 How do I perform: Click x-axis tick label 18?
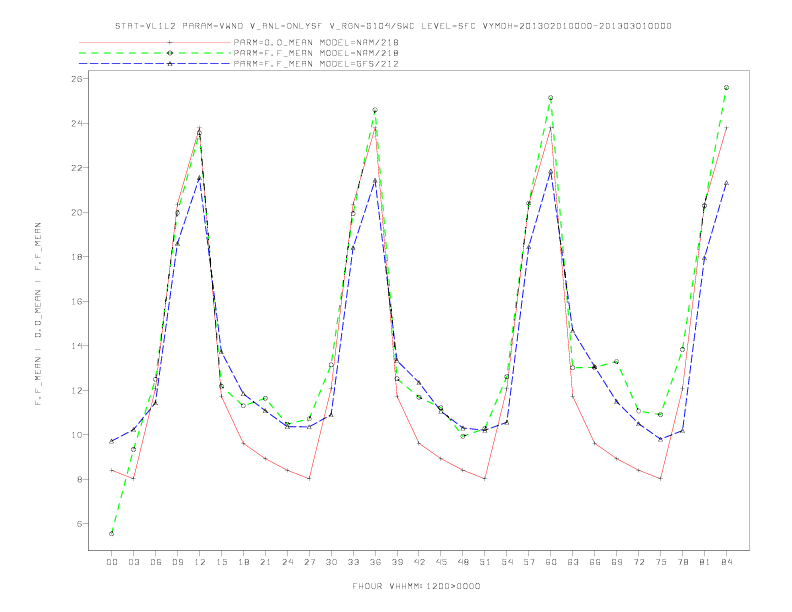[x=243, y=562]
